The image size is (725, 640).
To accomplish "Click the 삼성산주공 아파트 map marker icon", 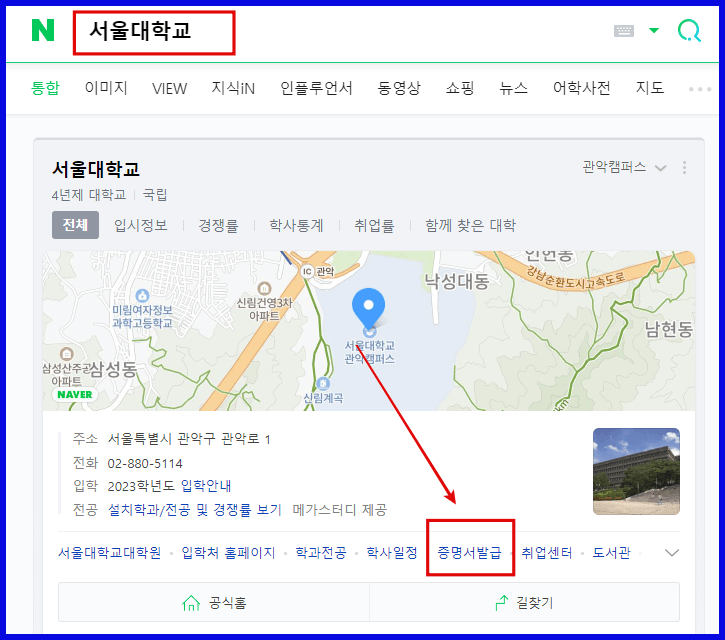I will (67, 354).
